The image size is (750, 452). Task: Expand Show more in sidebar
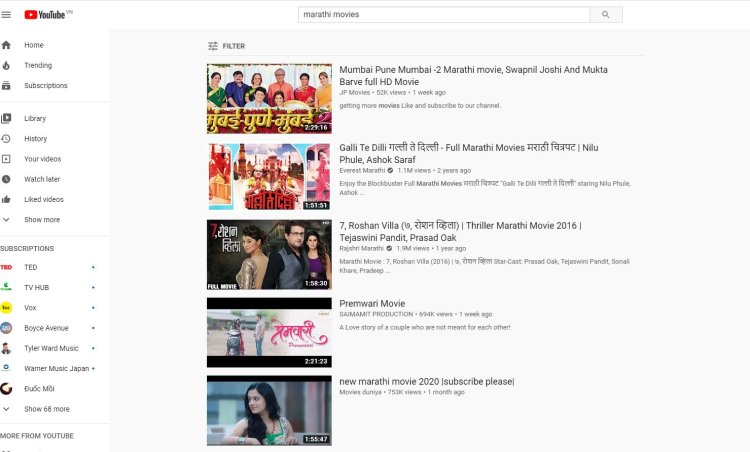click(x=42, y=220)
